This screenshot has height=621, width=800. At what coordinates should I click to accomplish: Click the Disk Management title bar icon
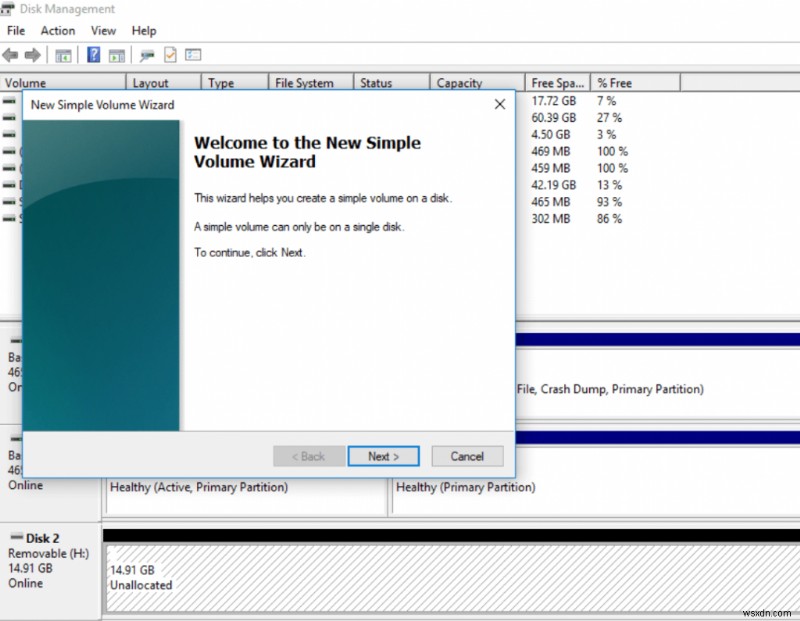pos(7,9)
